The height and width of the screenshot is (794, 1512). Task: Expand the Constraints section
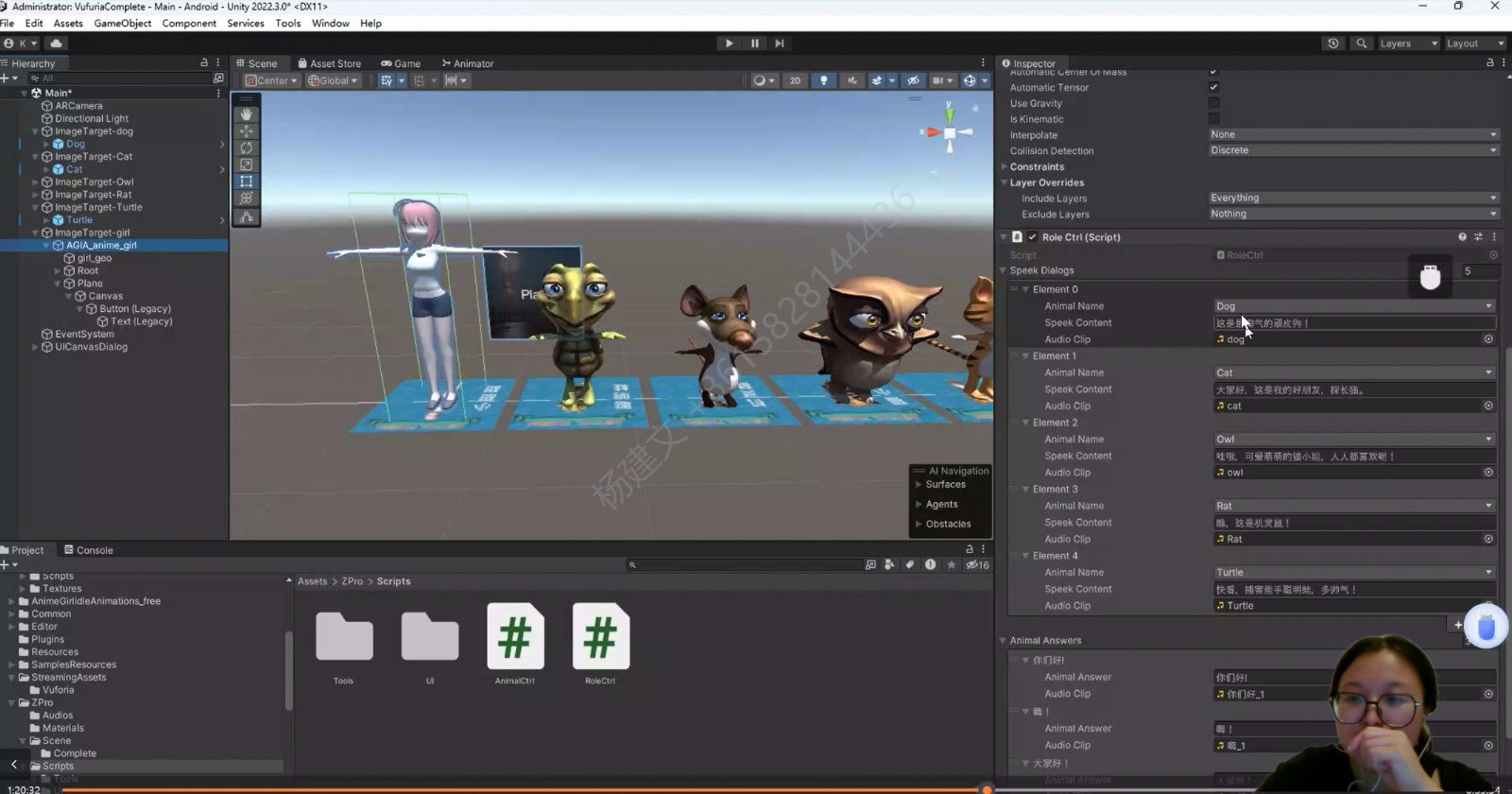[1005, 166]
